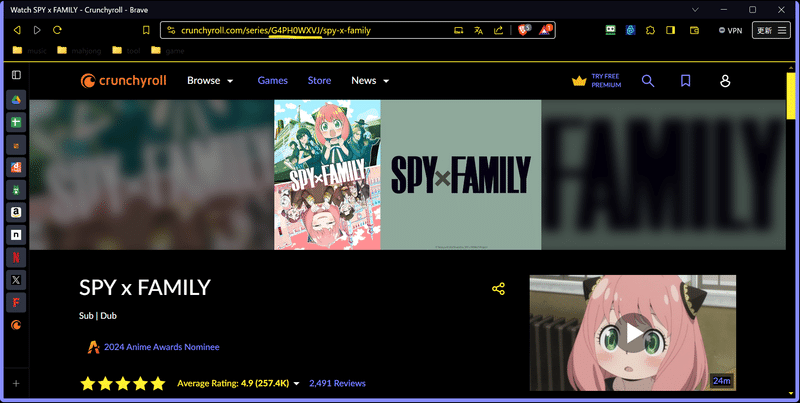
Task: Toggle the browser sidebar panel icon
Action: (x=670, y=31)
